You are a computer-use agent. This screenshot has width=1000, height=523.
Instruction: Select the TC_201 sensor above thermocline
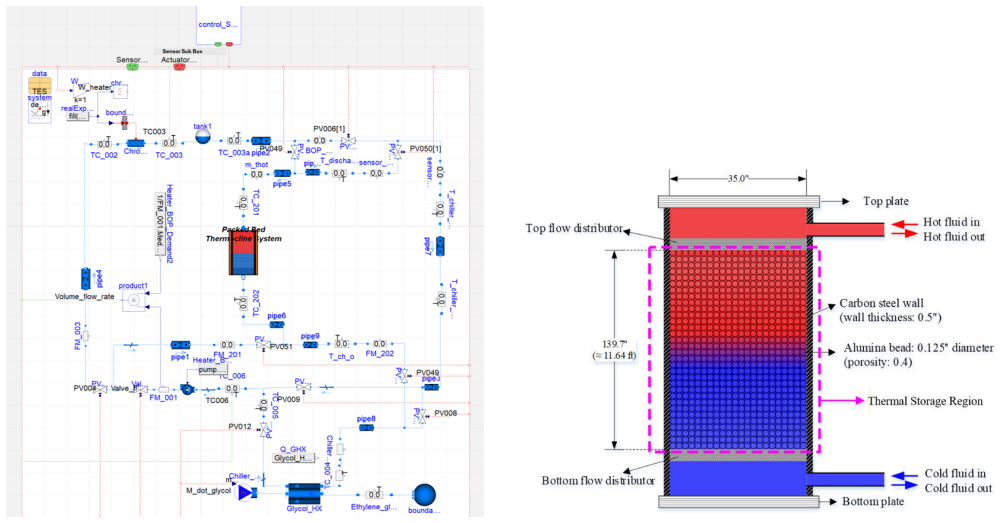[243, 203]
